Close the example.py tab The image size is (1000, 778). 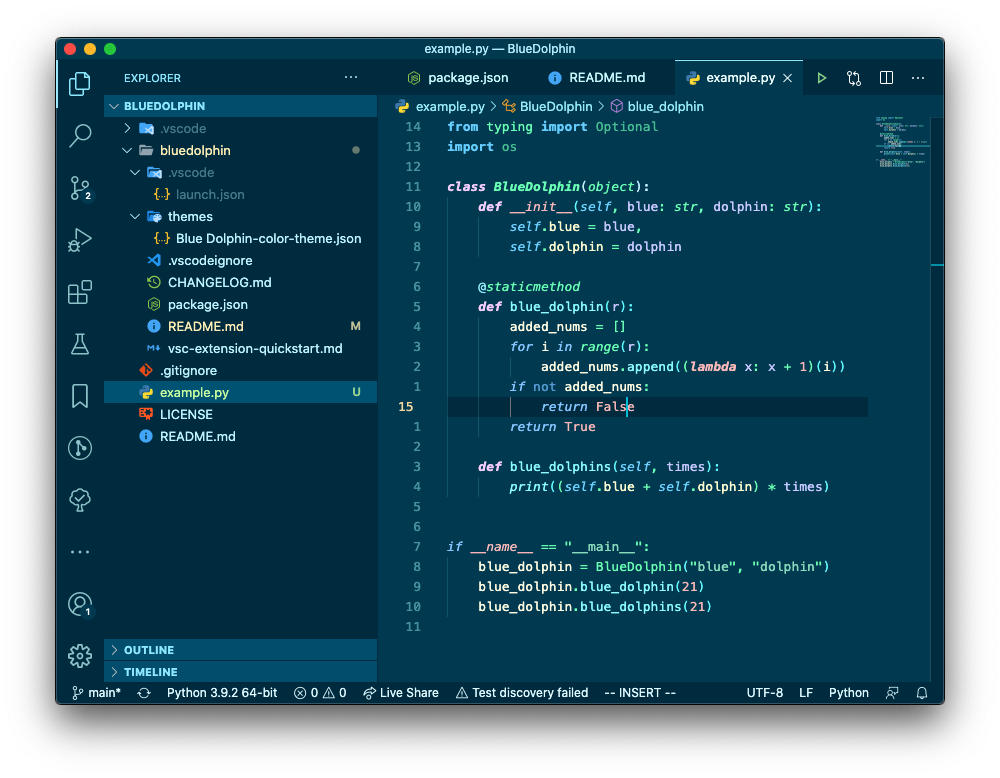(788, 78)
